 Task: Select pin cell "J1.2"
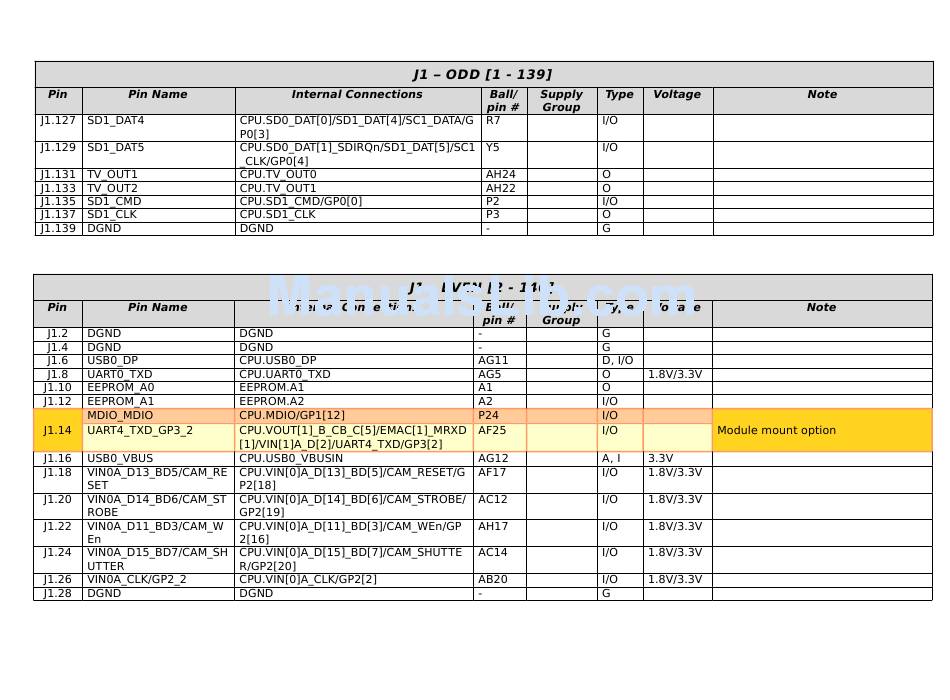[x=58, y=333]
